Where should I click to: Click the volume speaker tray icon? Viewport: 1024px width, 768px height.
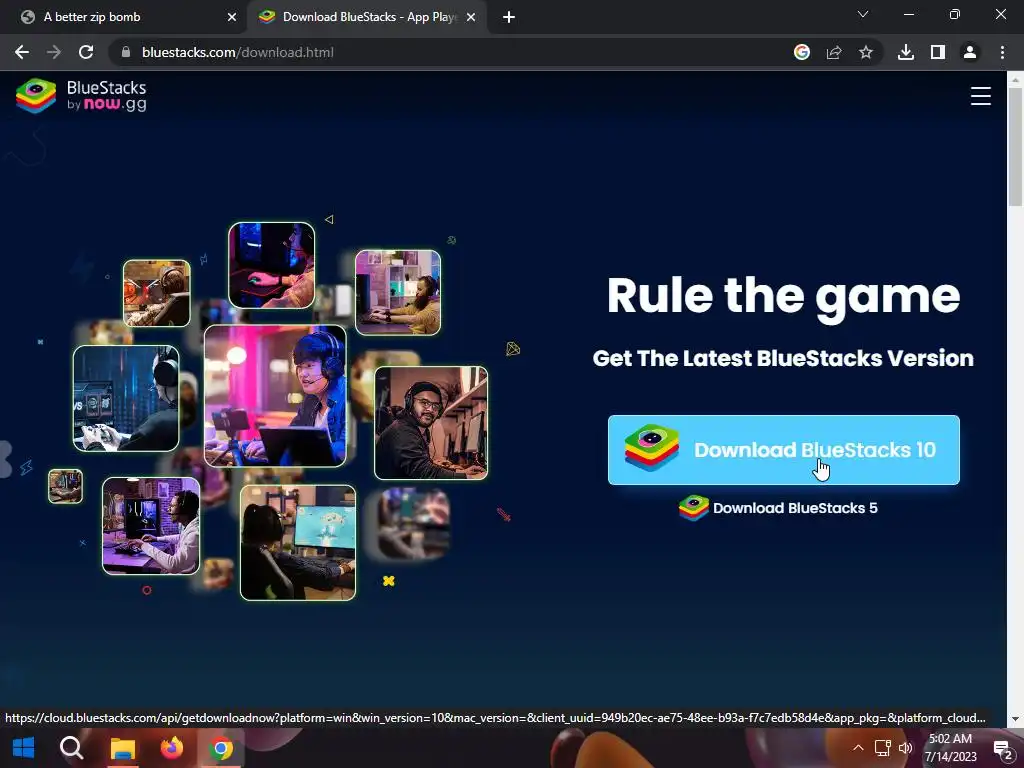coord(905,748)
